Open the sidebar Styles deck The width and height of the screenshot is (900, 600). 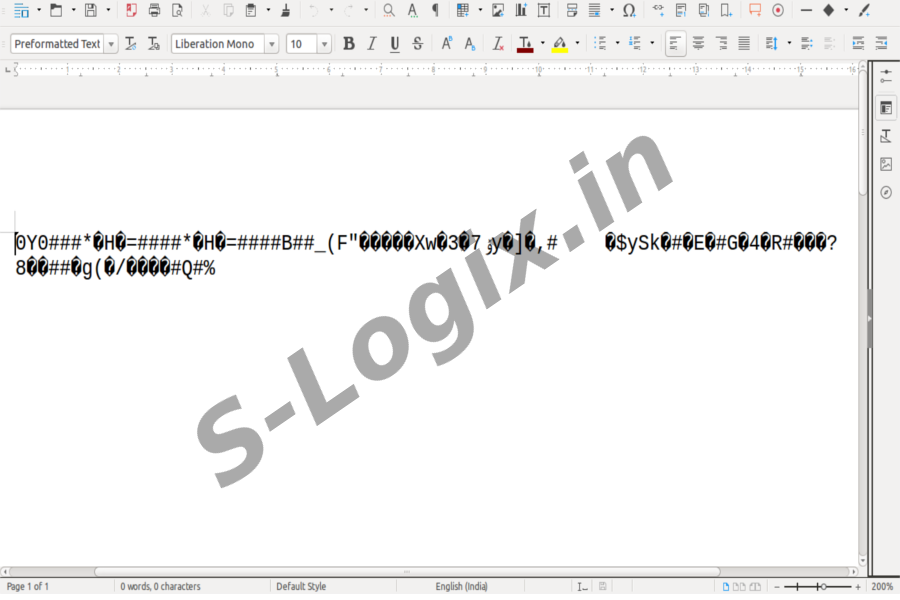pos(886,137)
